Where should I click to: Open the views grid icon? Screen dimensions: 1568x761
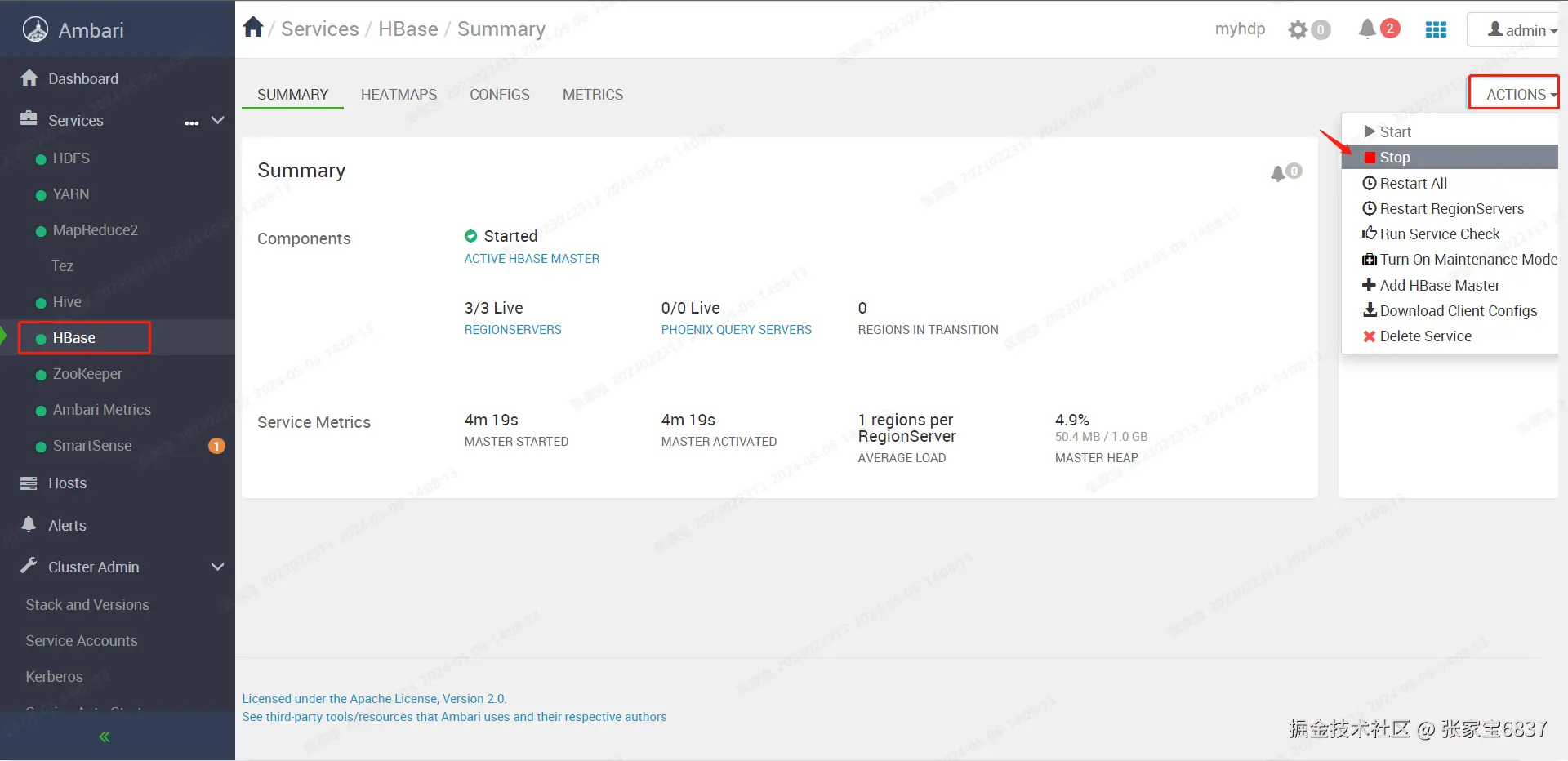pyautogui.click(x=1436, y=30)
